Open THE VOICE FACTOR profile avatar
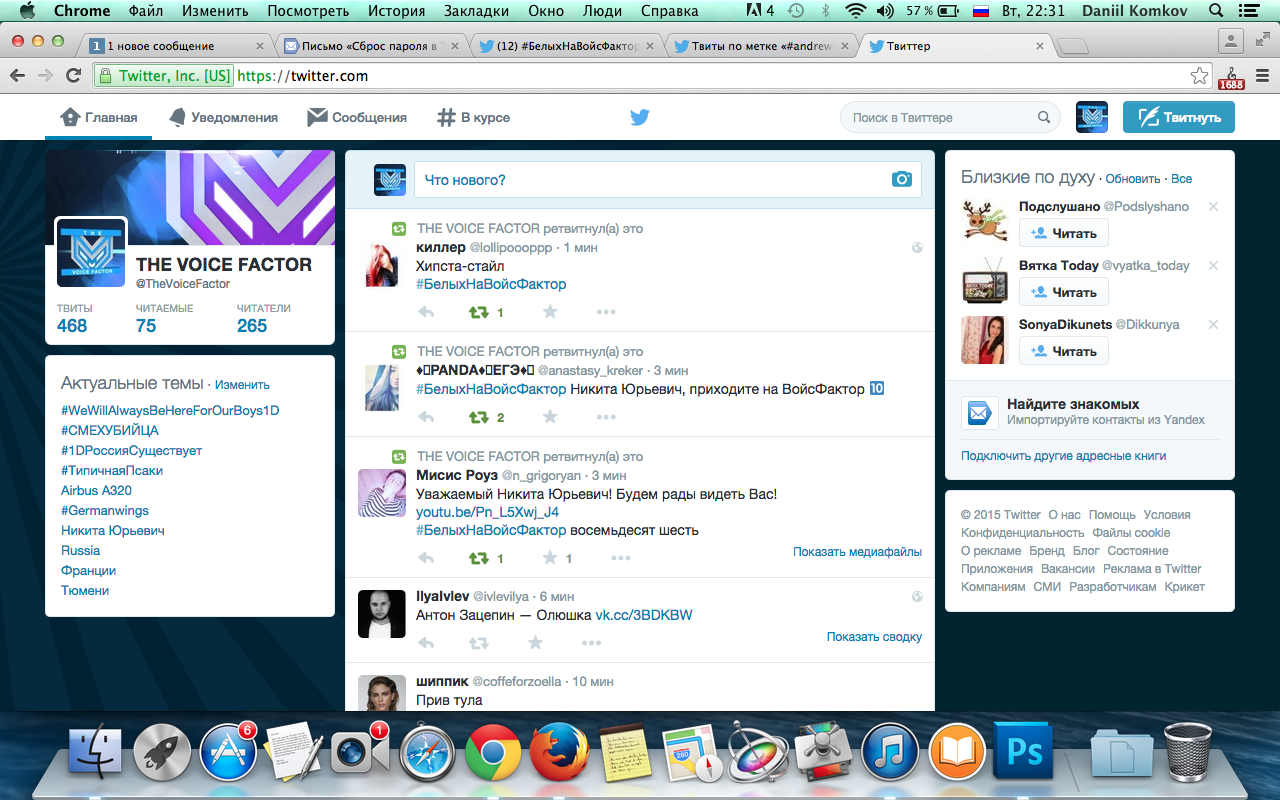The height and width of the screenshot is (800, 1280). click(91, 253)
